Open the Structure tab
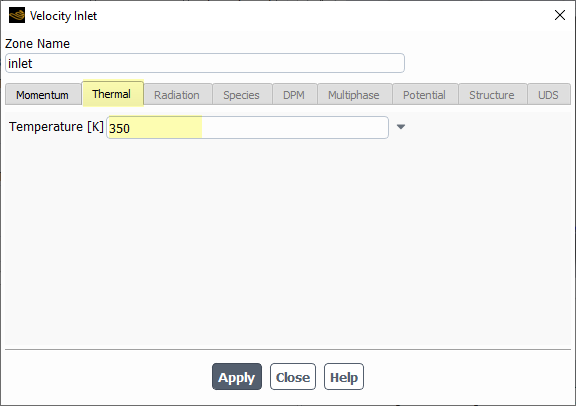 pos(493,95)
